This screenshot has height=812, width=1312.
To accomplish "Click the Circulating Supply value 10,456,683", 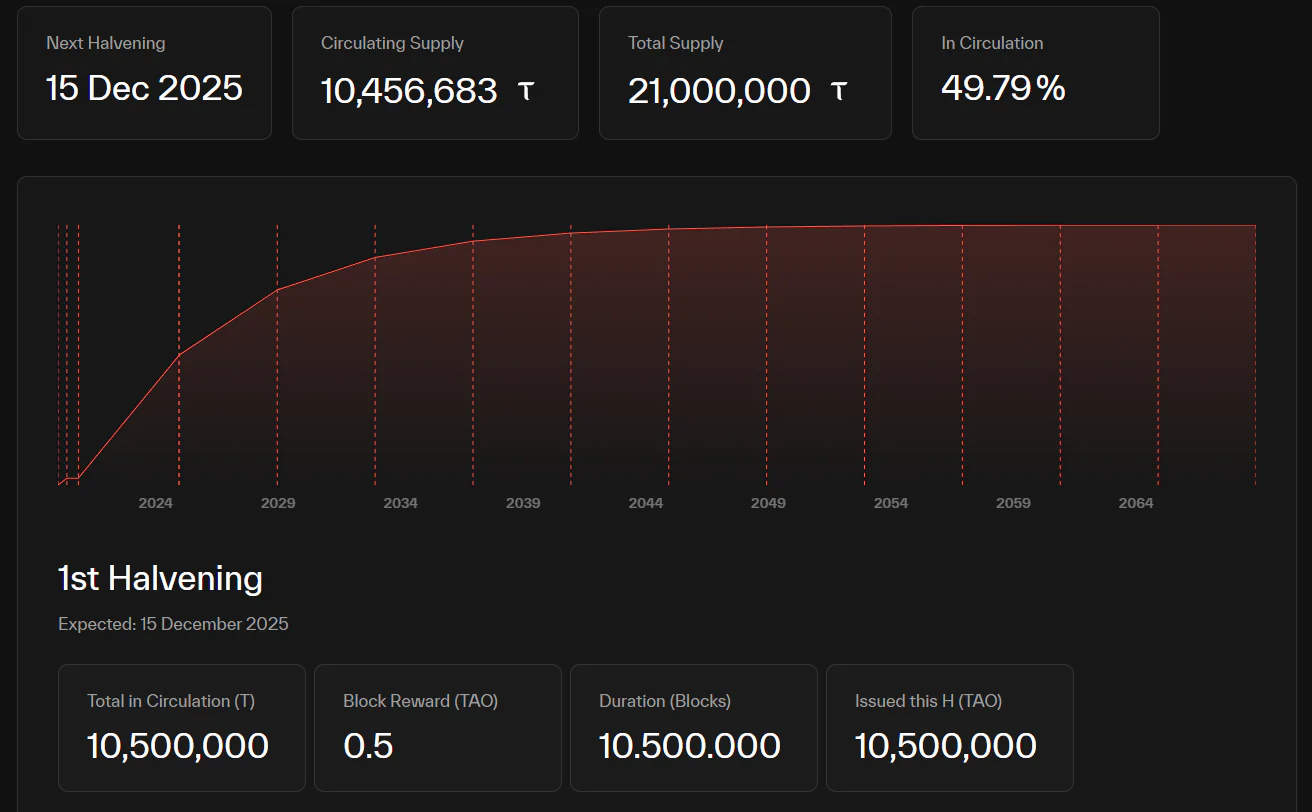I will coord(408,91).
